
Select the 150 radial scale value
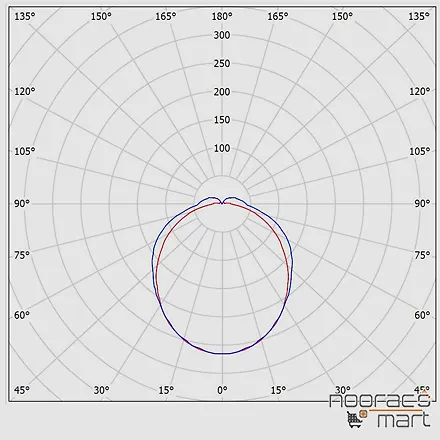point(222,120)
